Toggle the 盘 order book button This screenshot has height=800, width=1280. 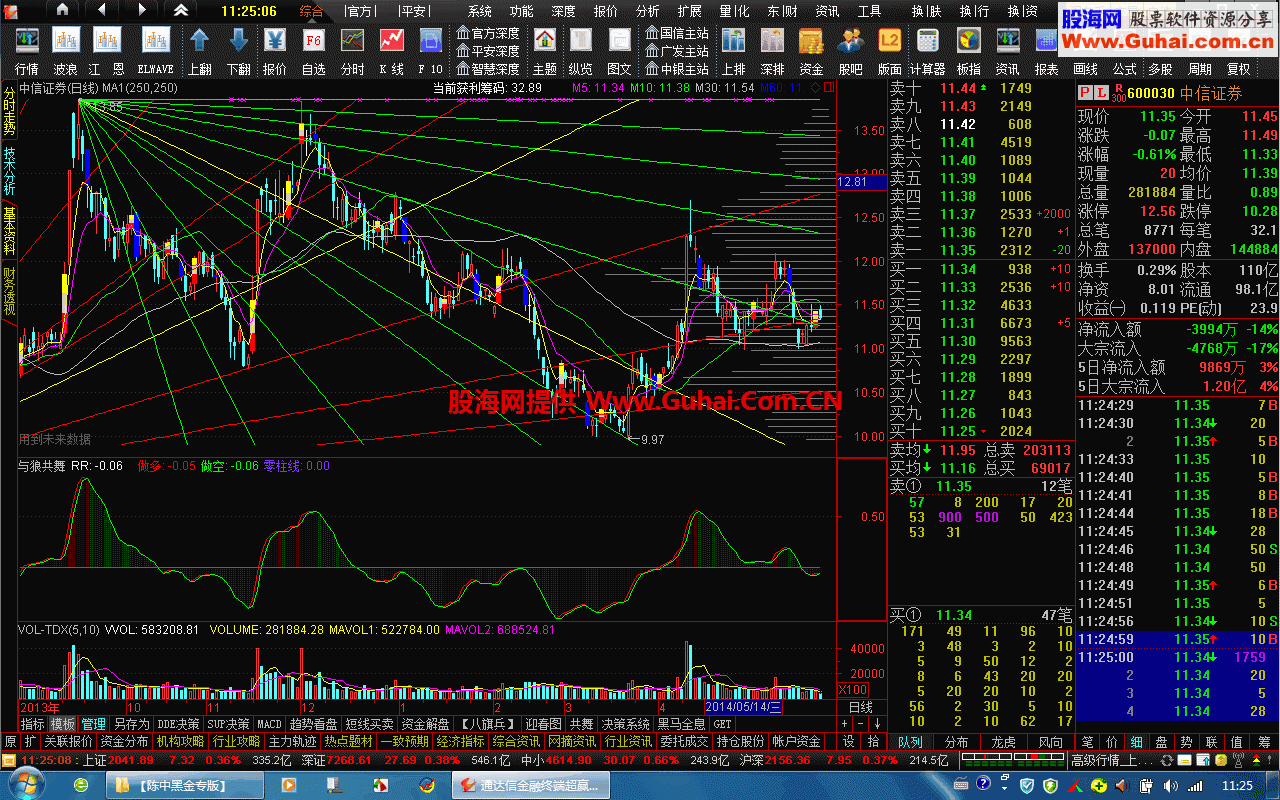[1162, 742]
